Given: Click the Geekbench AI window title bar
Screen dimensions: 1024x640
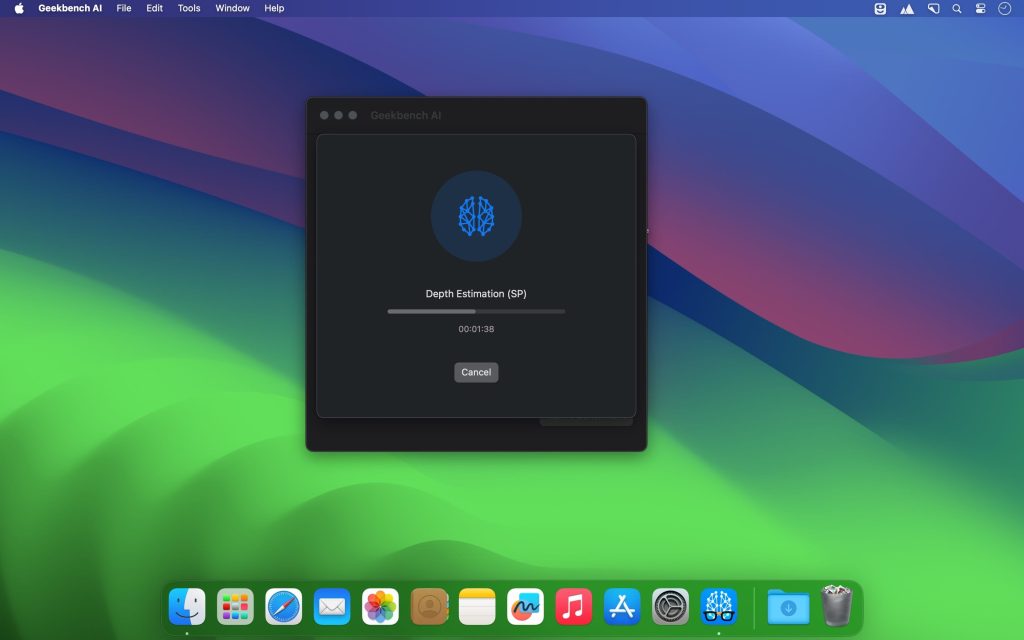Looking at the screenshot, I should (x=476, y=115).
